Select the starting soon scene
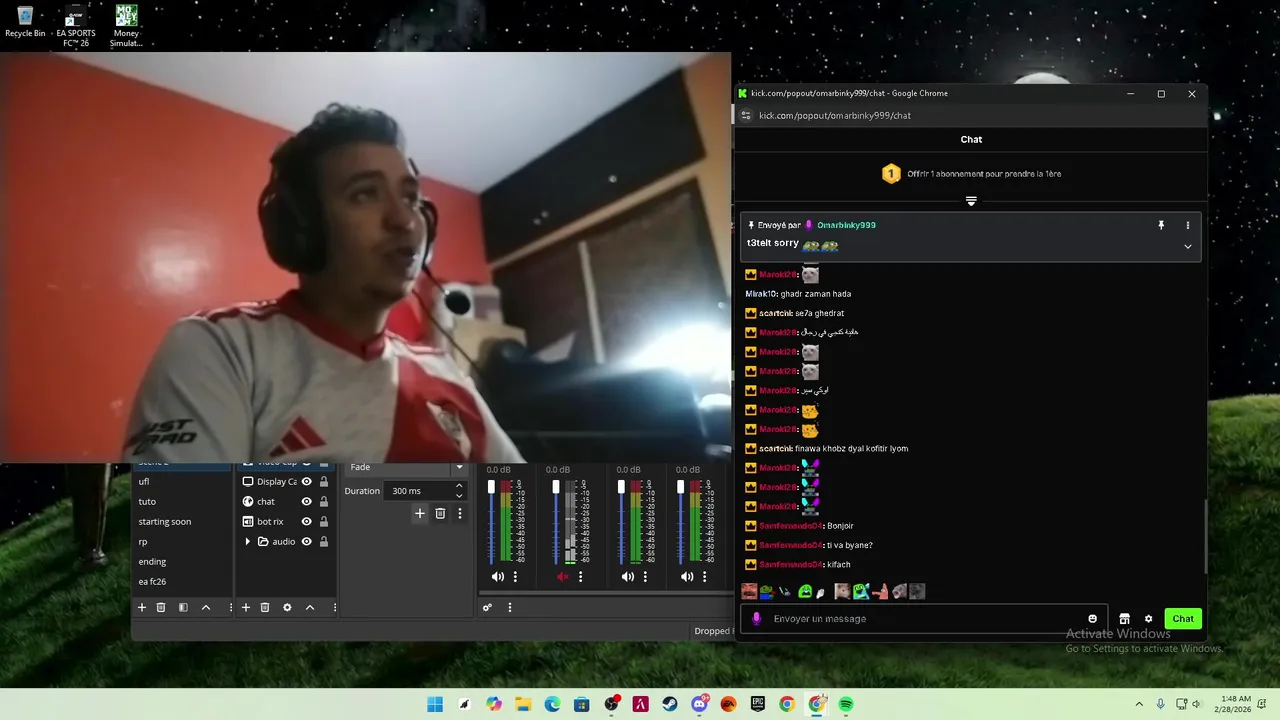The height and width of the screenshot is (720, 1280). (183, 521)
